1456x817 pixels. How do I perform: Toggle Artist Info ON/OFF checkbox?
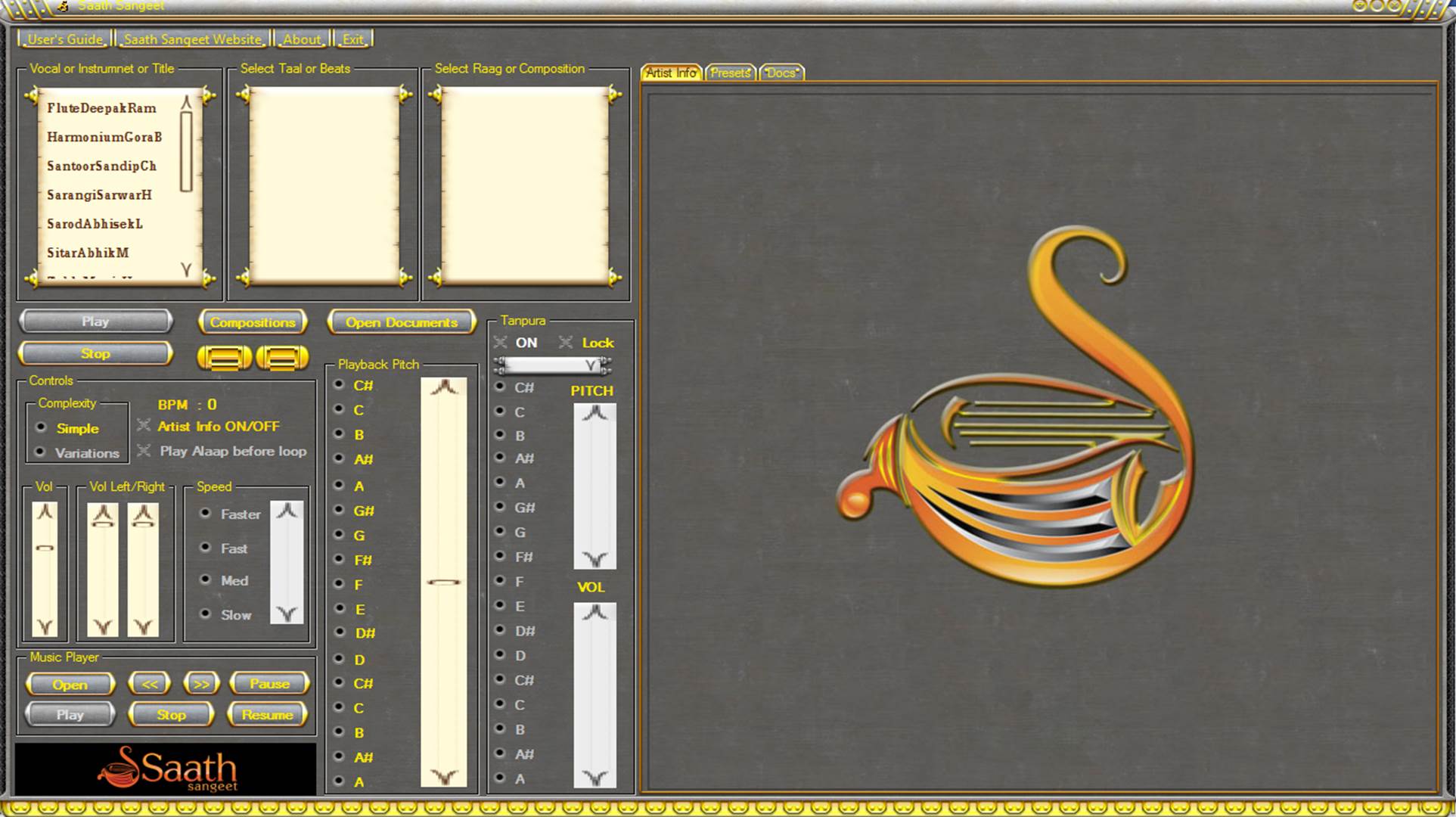click(144, 426)
